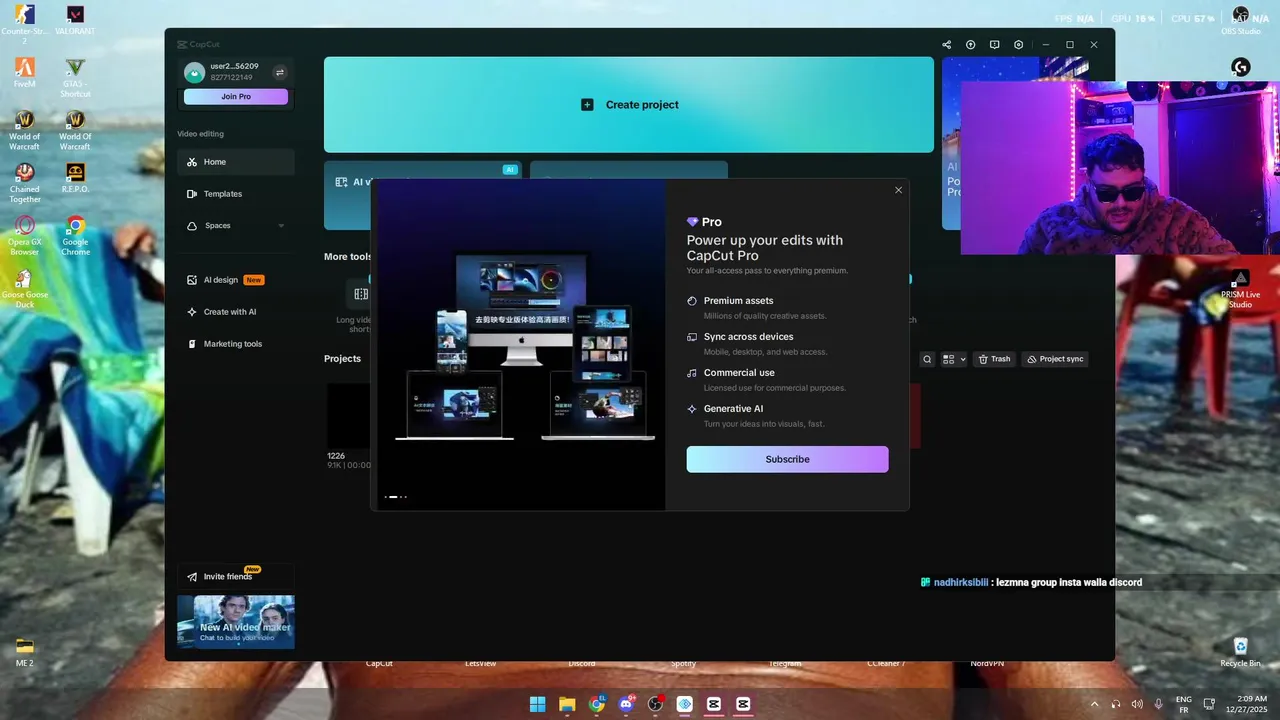Image resolution: width=1280 pixels, height=720 pixels.
Task: Click the Create project button
Action: pyautogui.click(x=629, y=105)
